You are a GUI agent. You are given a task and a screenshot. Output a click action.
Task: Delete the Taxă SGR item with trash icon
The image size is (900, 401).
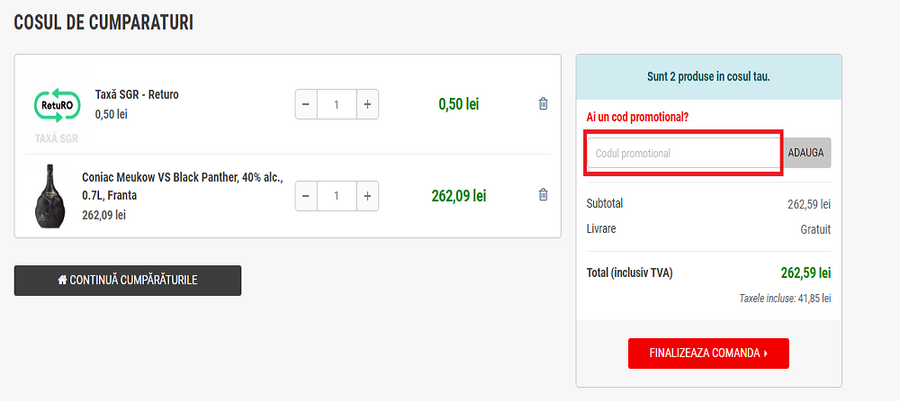click(x=543, y=104)
